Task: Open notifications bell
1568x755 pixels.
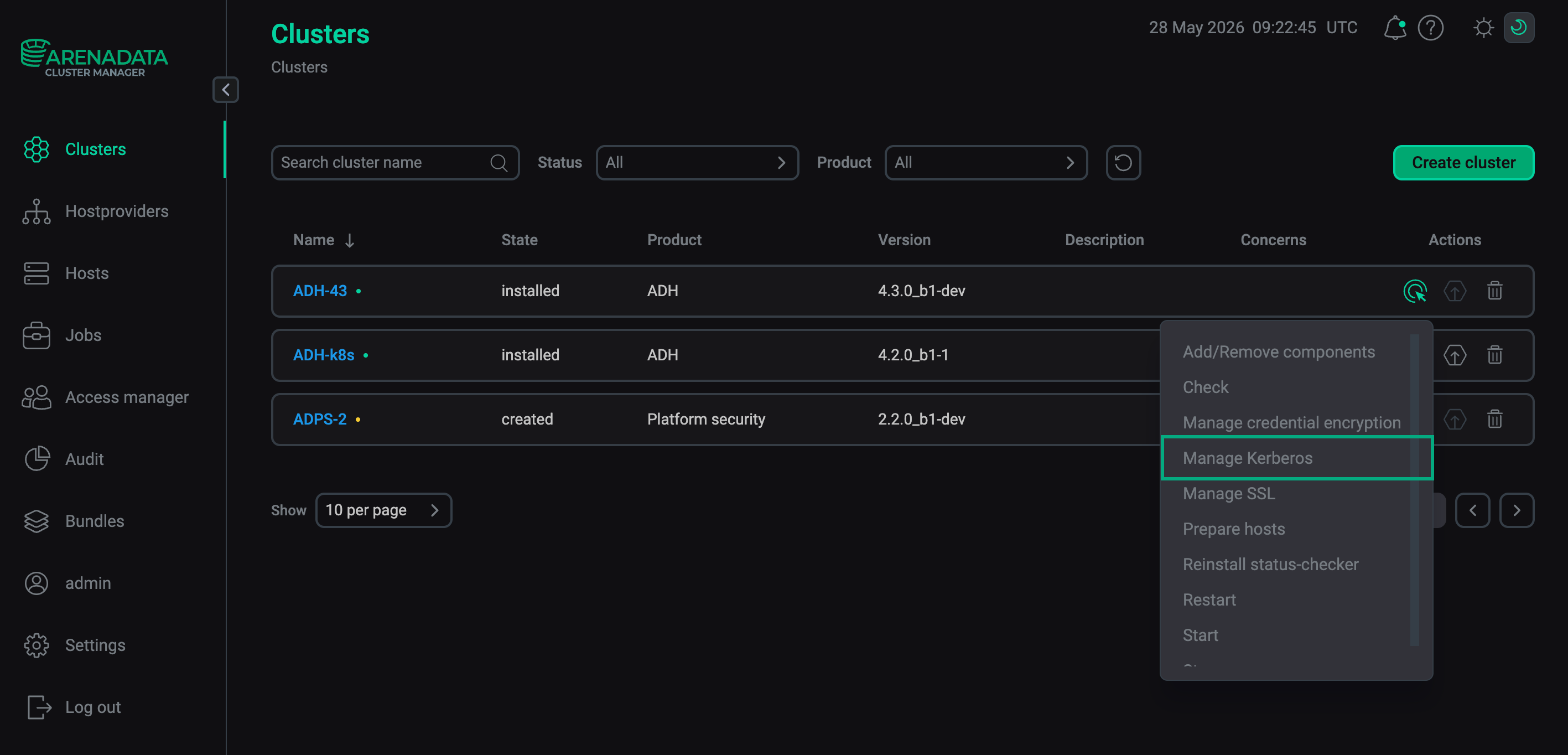Action: tap(1394, 28)
